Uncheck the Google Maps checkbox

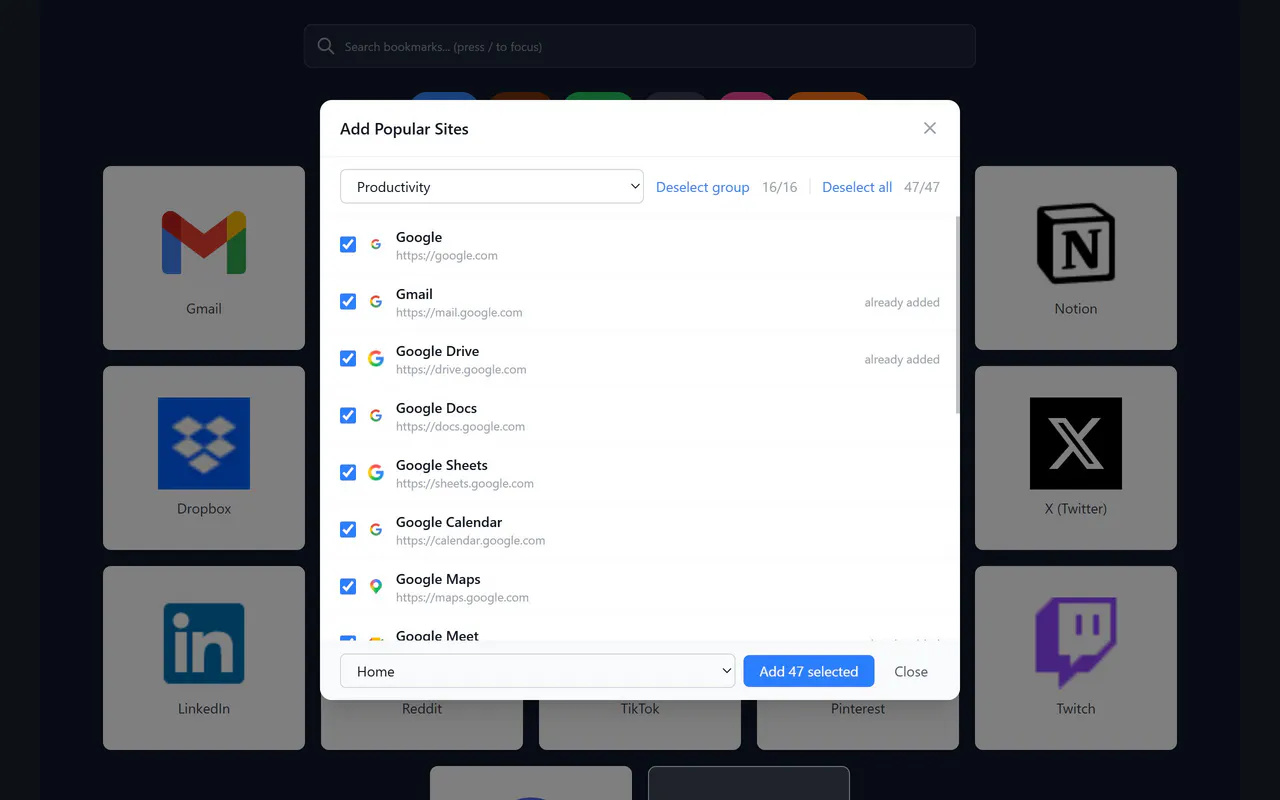tap(348, 586)
